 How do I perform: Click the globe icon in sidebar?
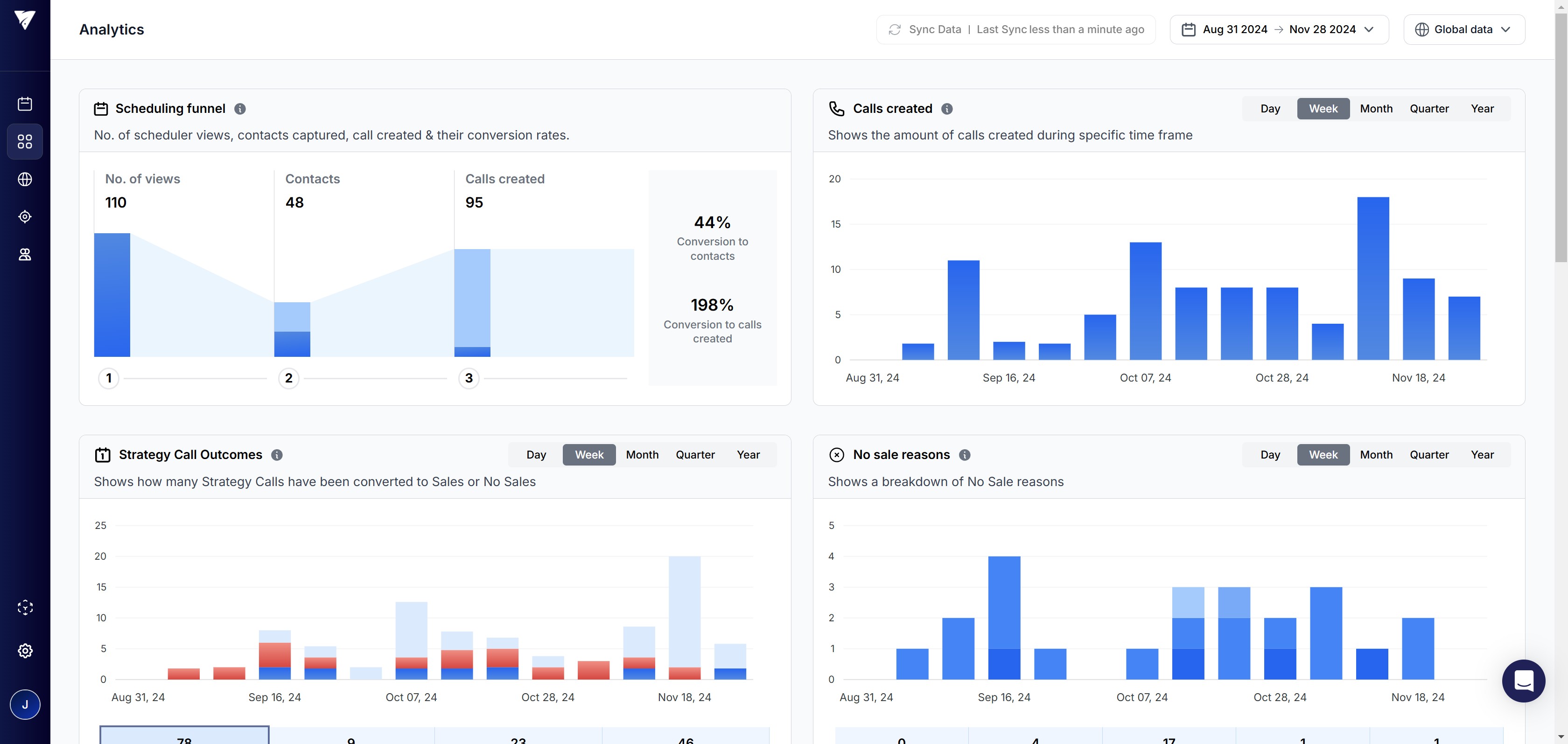tap(25, 180)
